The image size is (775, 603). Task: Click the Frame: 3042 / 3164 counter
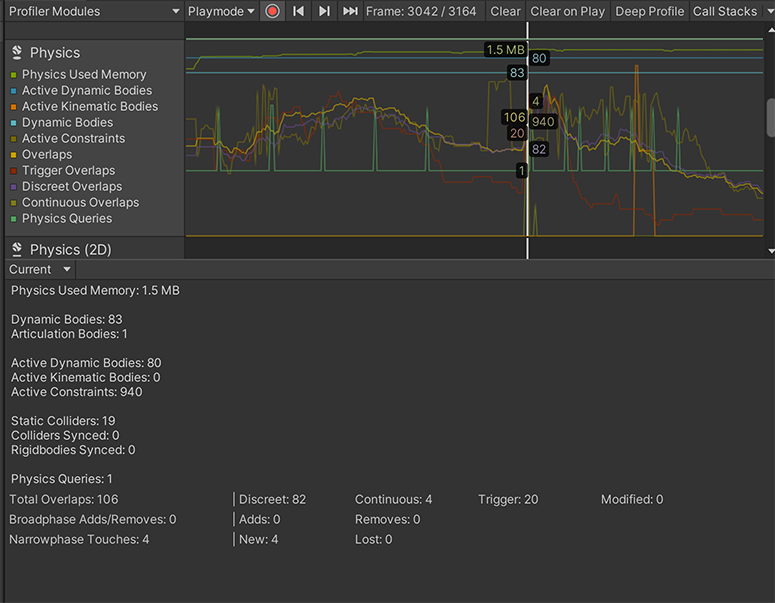pyautogui.click(x=421, y=11)
